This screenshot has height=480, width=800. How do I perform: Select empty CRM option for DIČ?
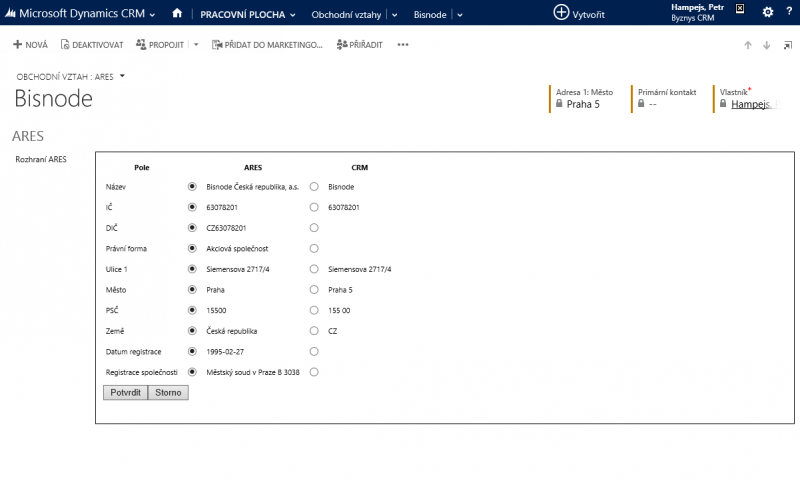[x=314, y=228]
